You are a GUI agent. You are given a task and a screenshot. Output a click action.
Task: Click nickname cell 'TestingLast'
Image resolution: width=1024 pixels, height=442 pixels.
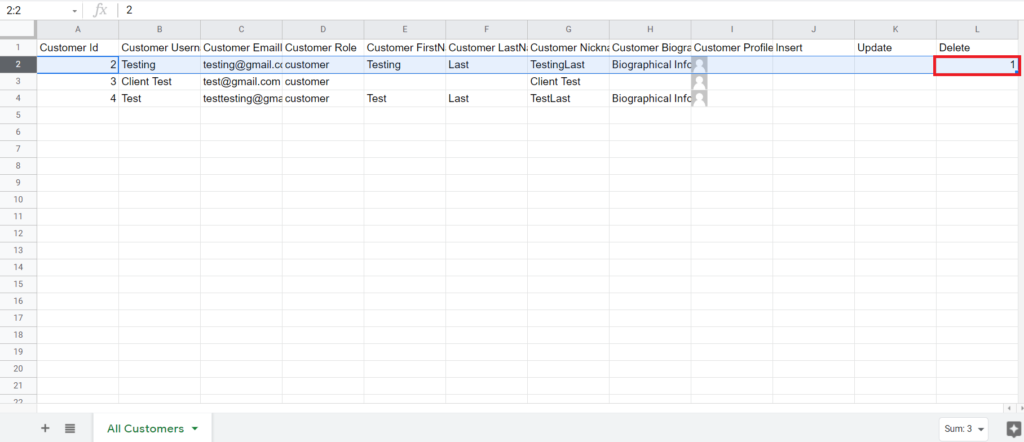(568, 65)
